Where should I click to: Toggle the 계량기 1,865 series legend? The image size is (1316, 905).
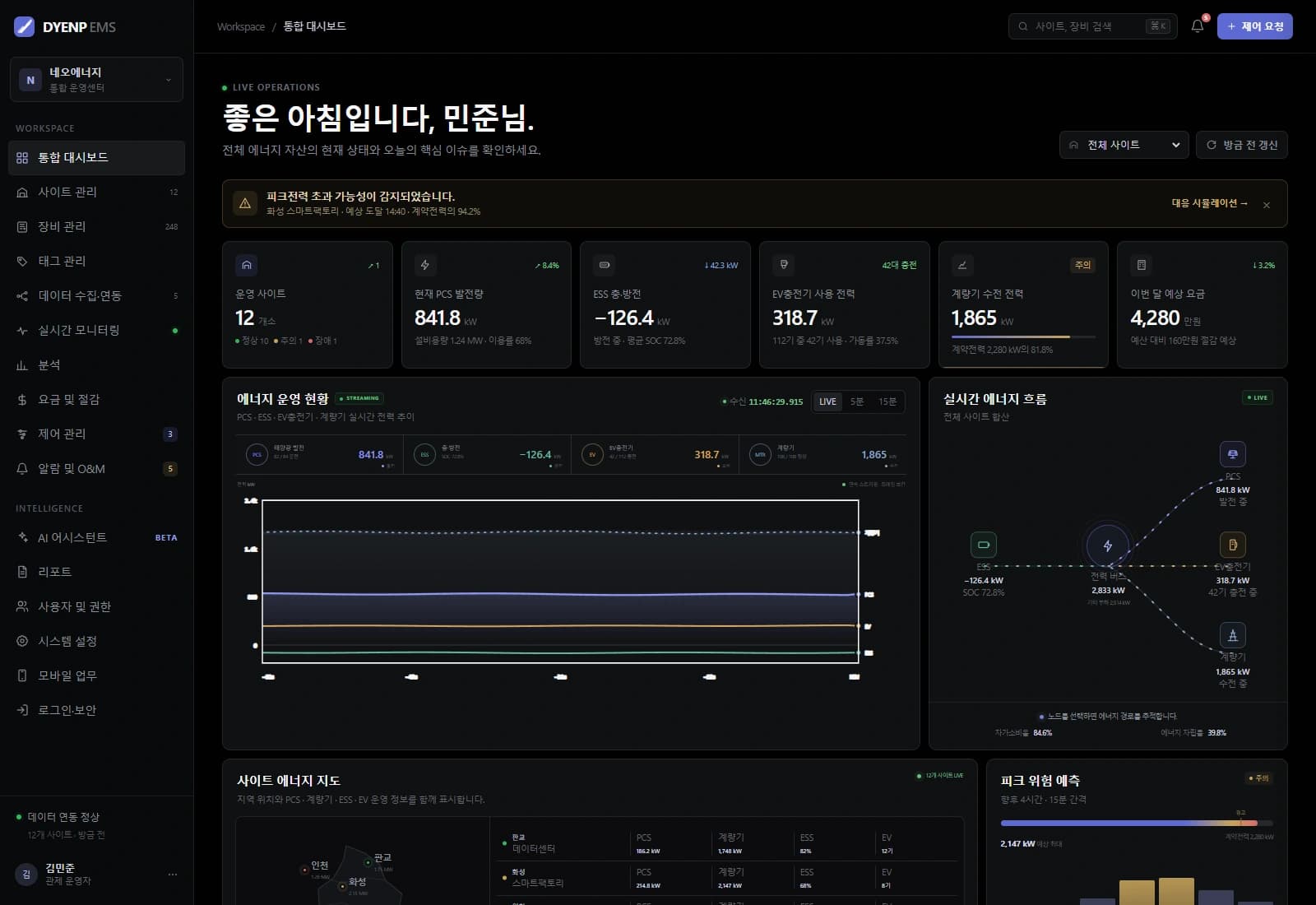(x=822, y=455)
